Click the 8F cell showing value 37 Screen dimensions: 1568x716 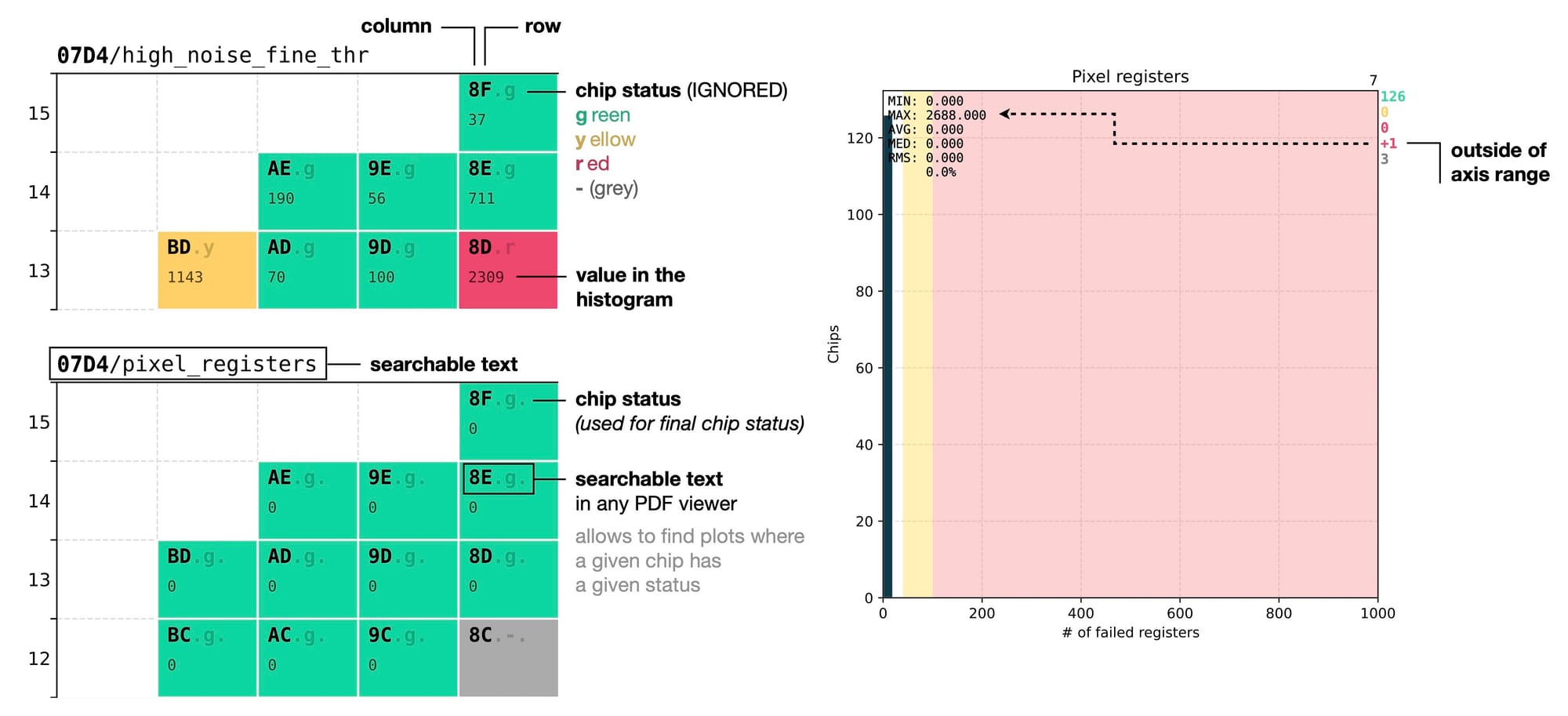coord(508,112)
